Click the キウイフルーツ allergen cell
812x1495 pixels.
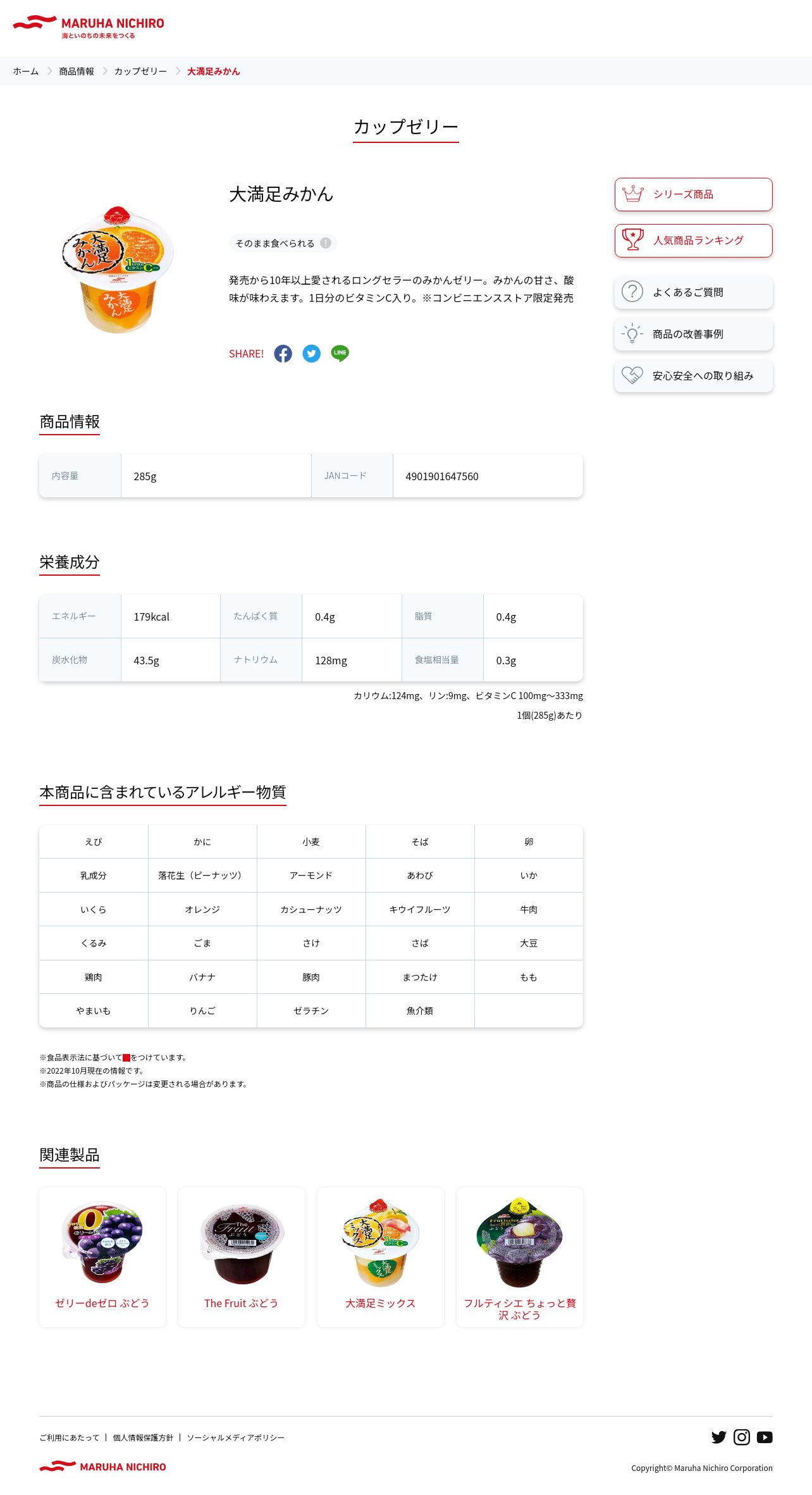tap(420, 909)
